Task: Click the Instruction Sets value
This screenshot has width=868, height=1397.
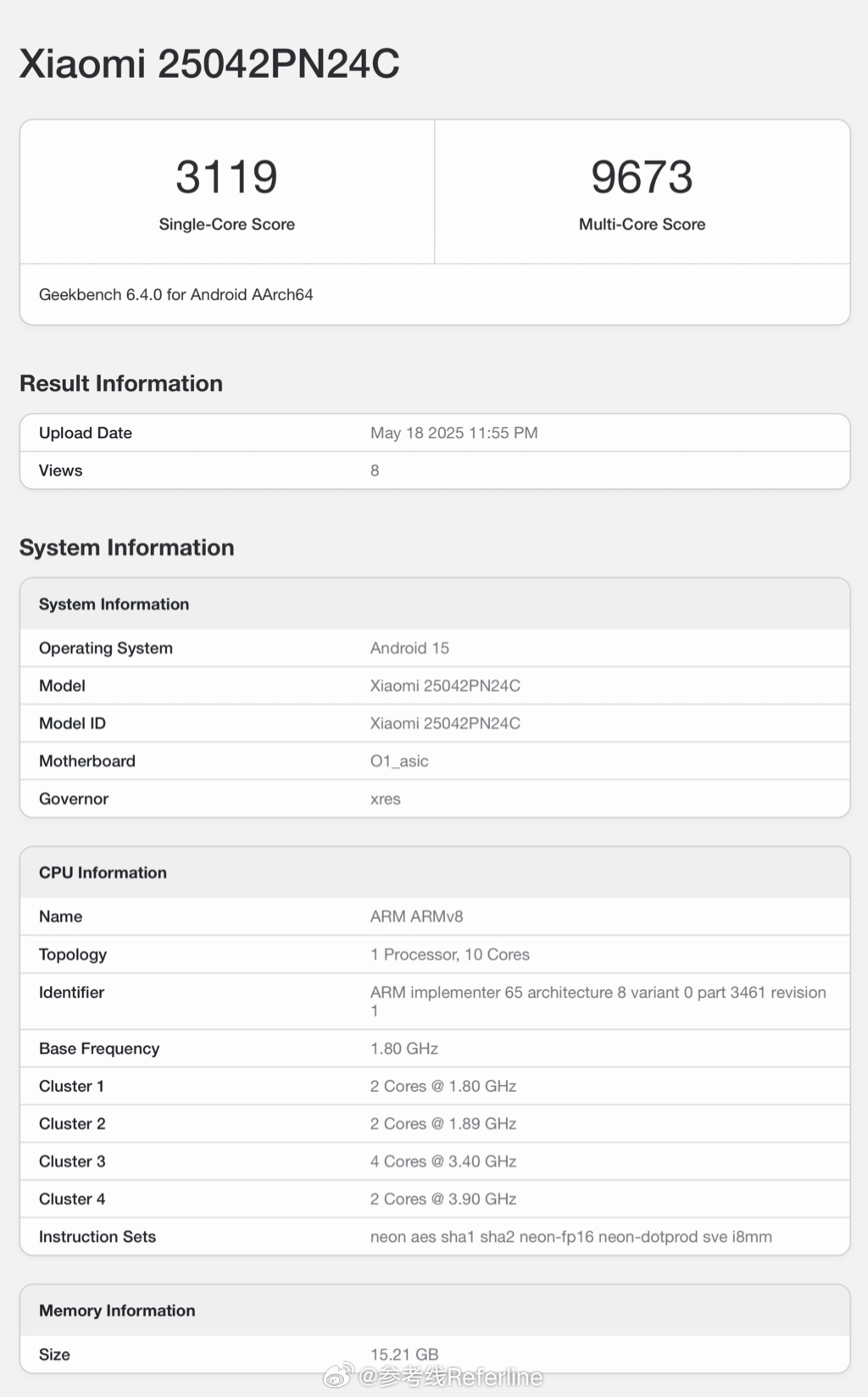Action: (570, 1237)
